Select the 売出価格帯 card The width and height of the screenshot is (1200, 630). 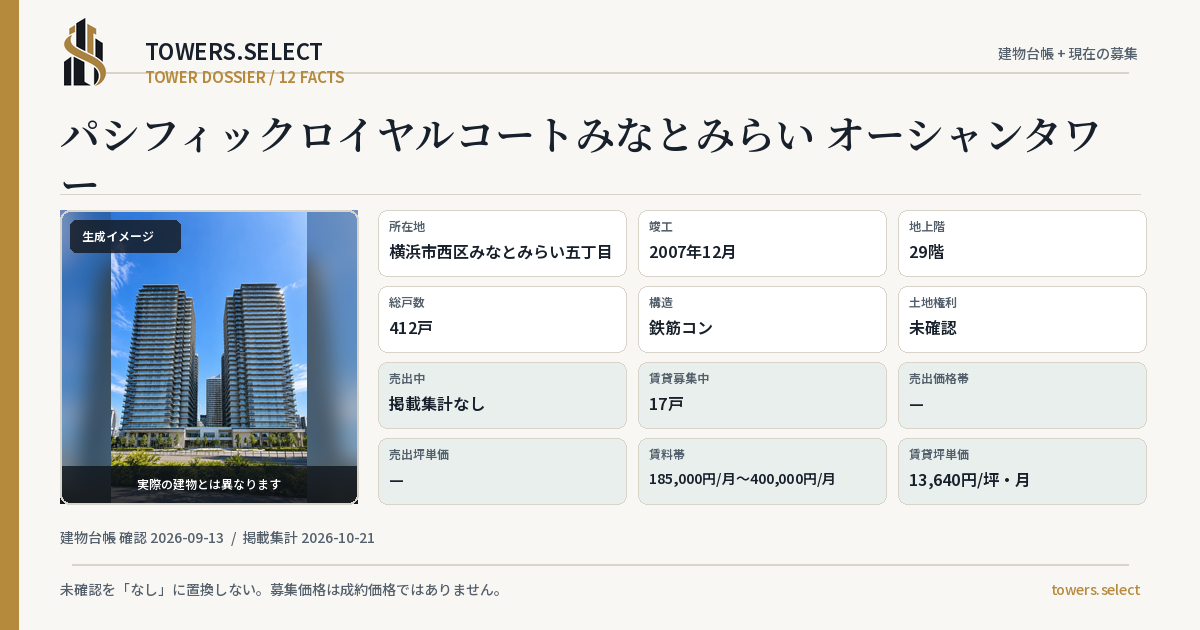1022,395
